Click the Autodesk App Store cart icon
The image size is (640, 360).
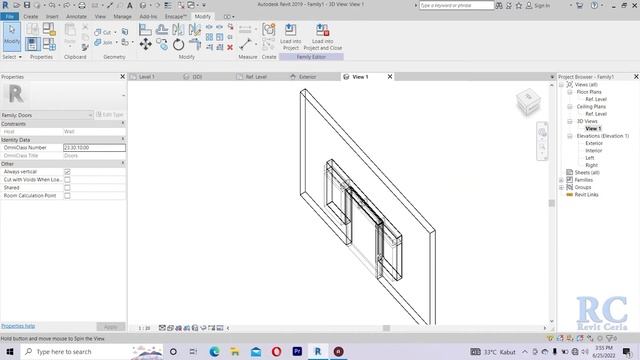[x=580, y=6]
